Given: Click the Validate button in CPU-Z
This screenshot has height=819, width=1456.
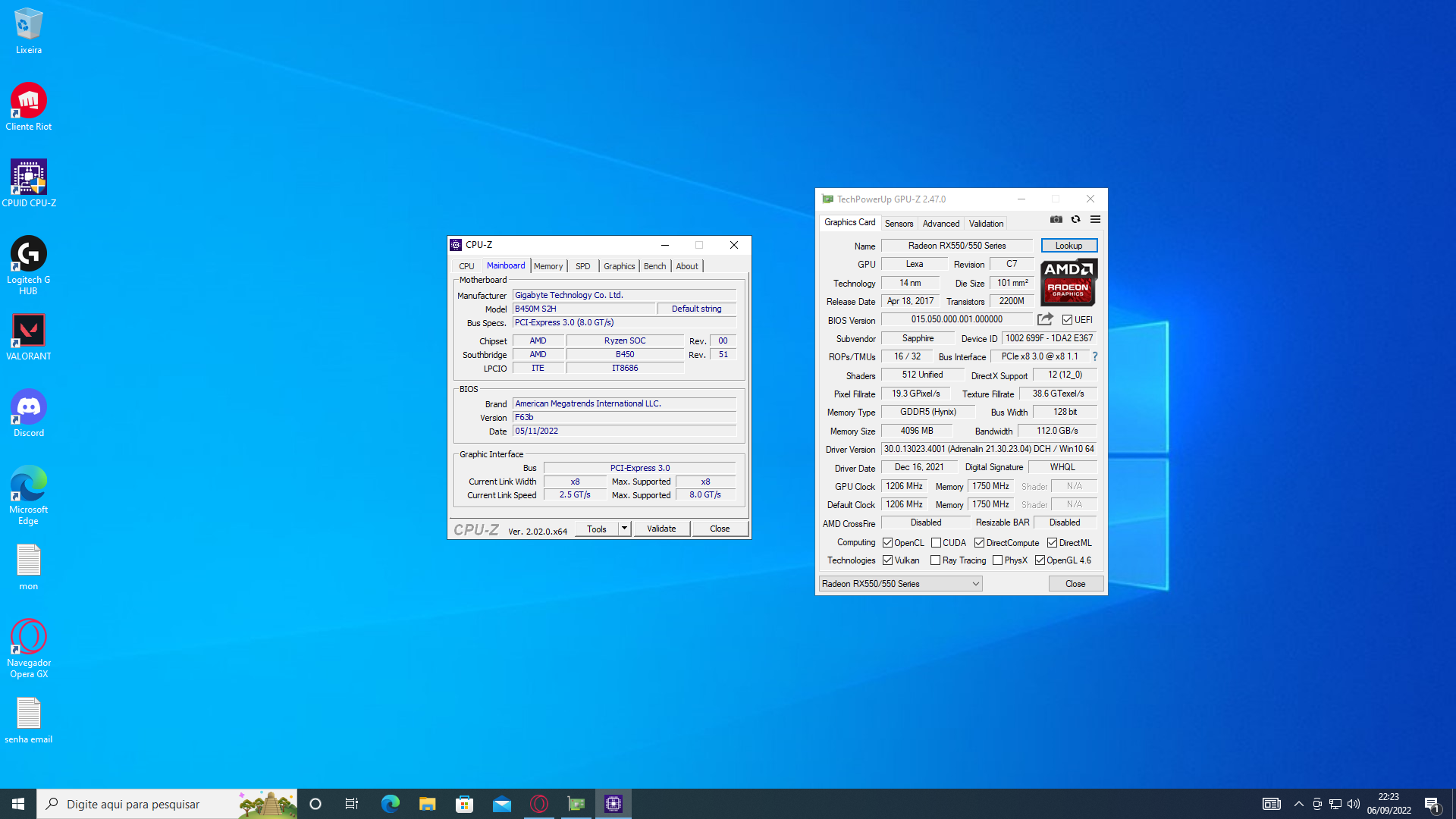Looking at the screenshot, I should tap(661, 529).
